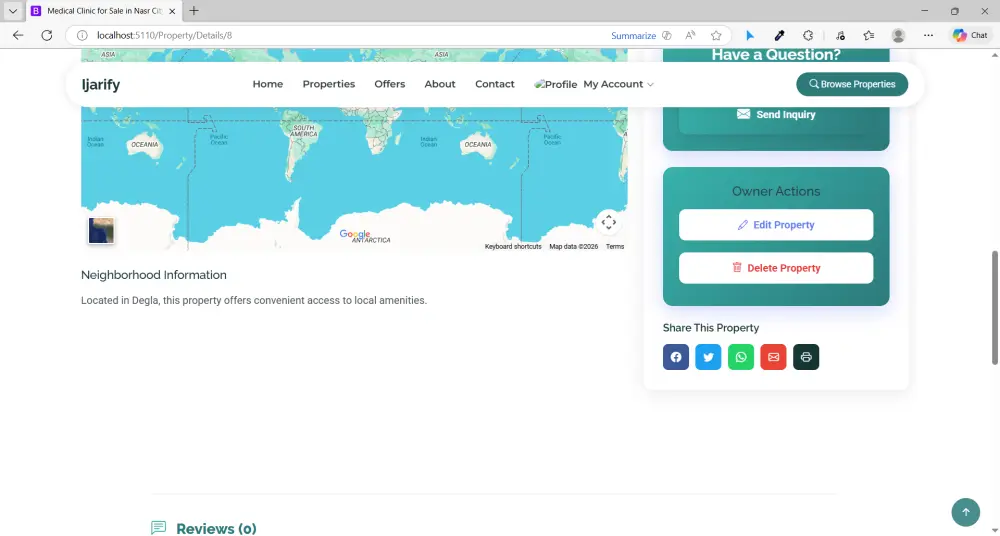
Task: Open About navigation link
Action: click(440, 84)
